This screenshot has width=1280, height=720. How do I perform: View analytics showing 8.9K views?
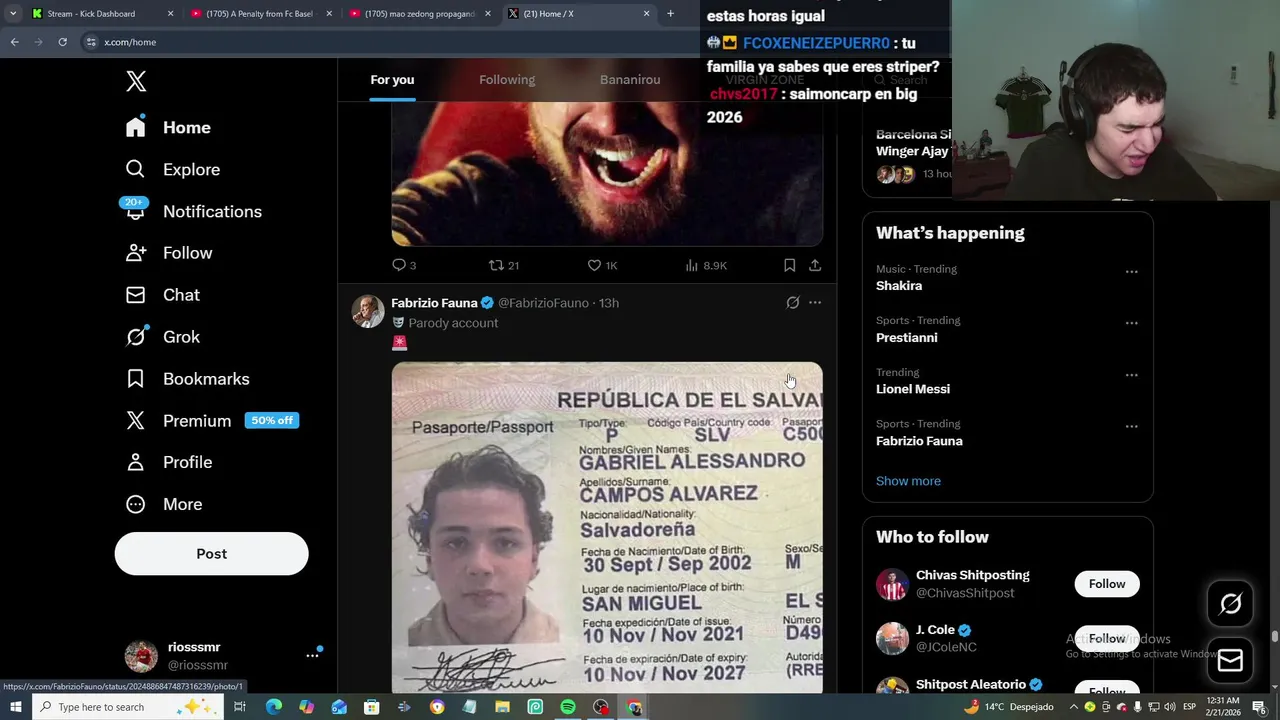pyautogui.click(x=706, y=265)
